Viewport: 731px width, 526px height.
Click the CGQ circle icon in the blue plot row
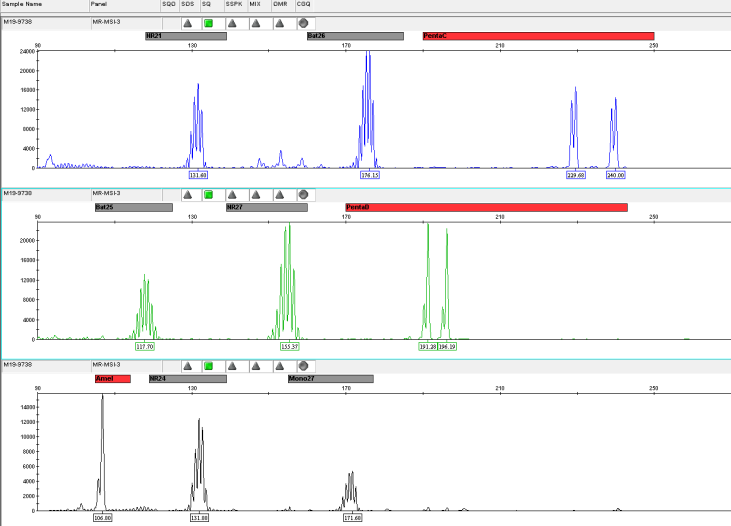(303, 22)
